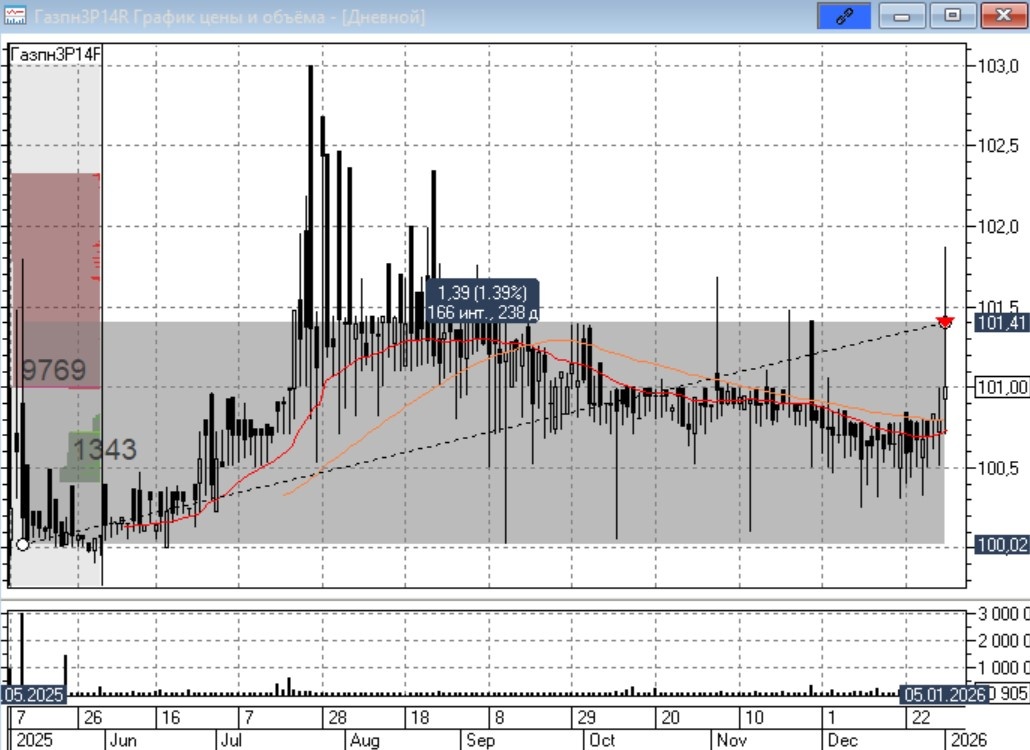Click the chart window icon in title bar
Image resolution: width=1030 pixels, height=750 pixels.
(14, 15)
